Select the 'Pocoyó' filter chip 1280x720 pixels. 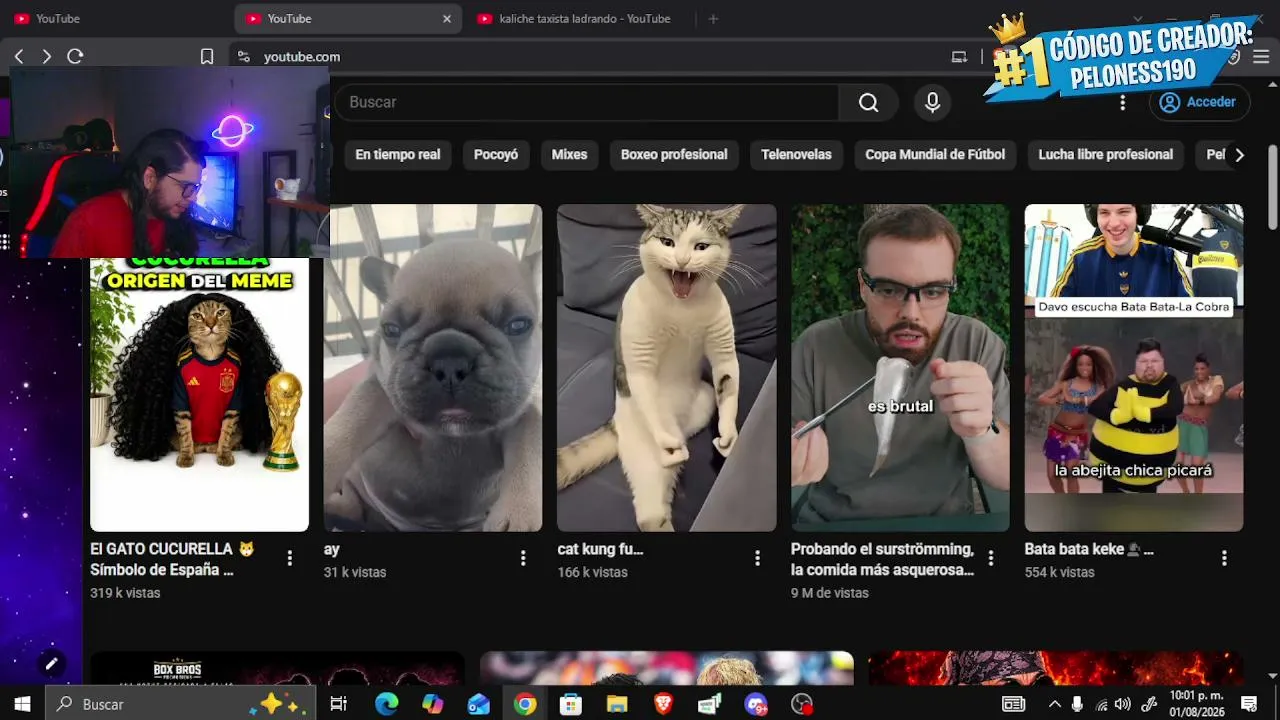(x=496, y=155)
